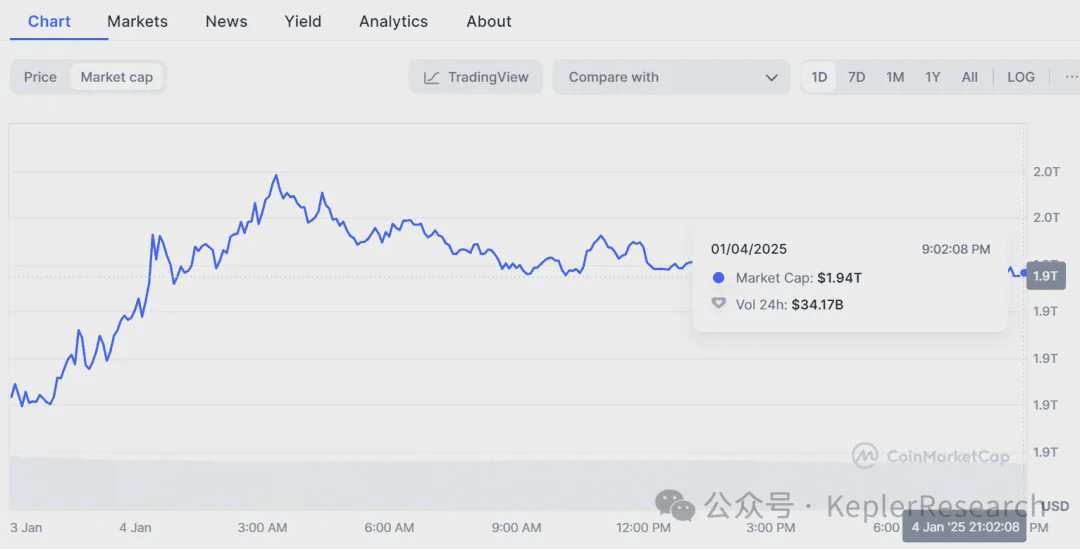
Task: Click the 1.9T current value label
Action: pyautogui.click(x=1045, y=275)
